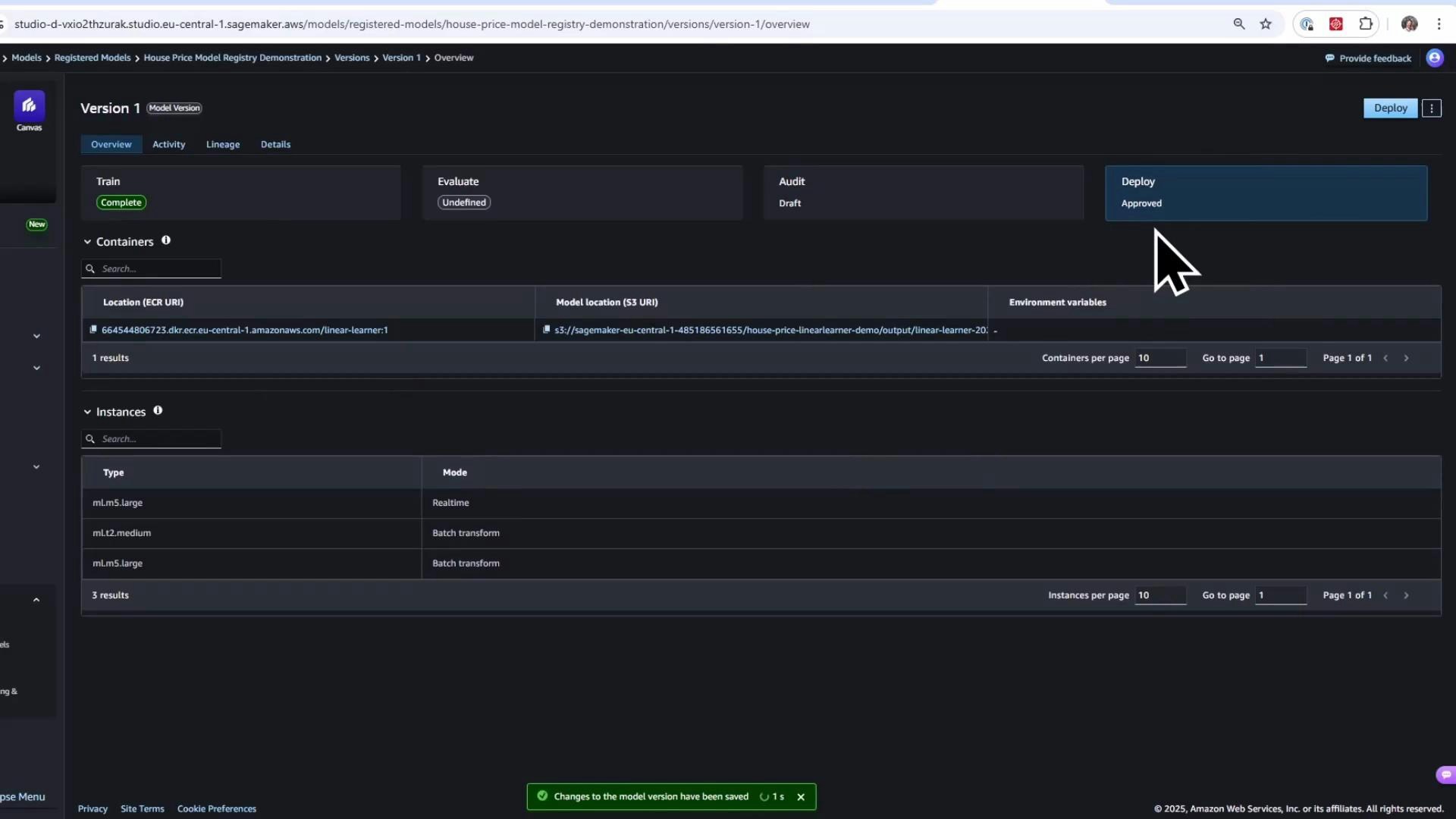The image size is (1456, 819).
Task: Expand the second sidebar chevron
Action: (x=36, y=368)
